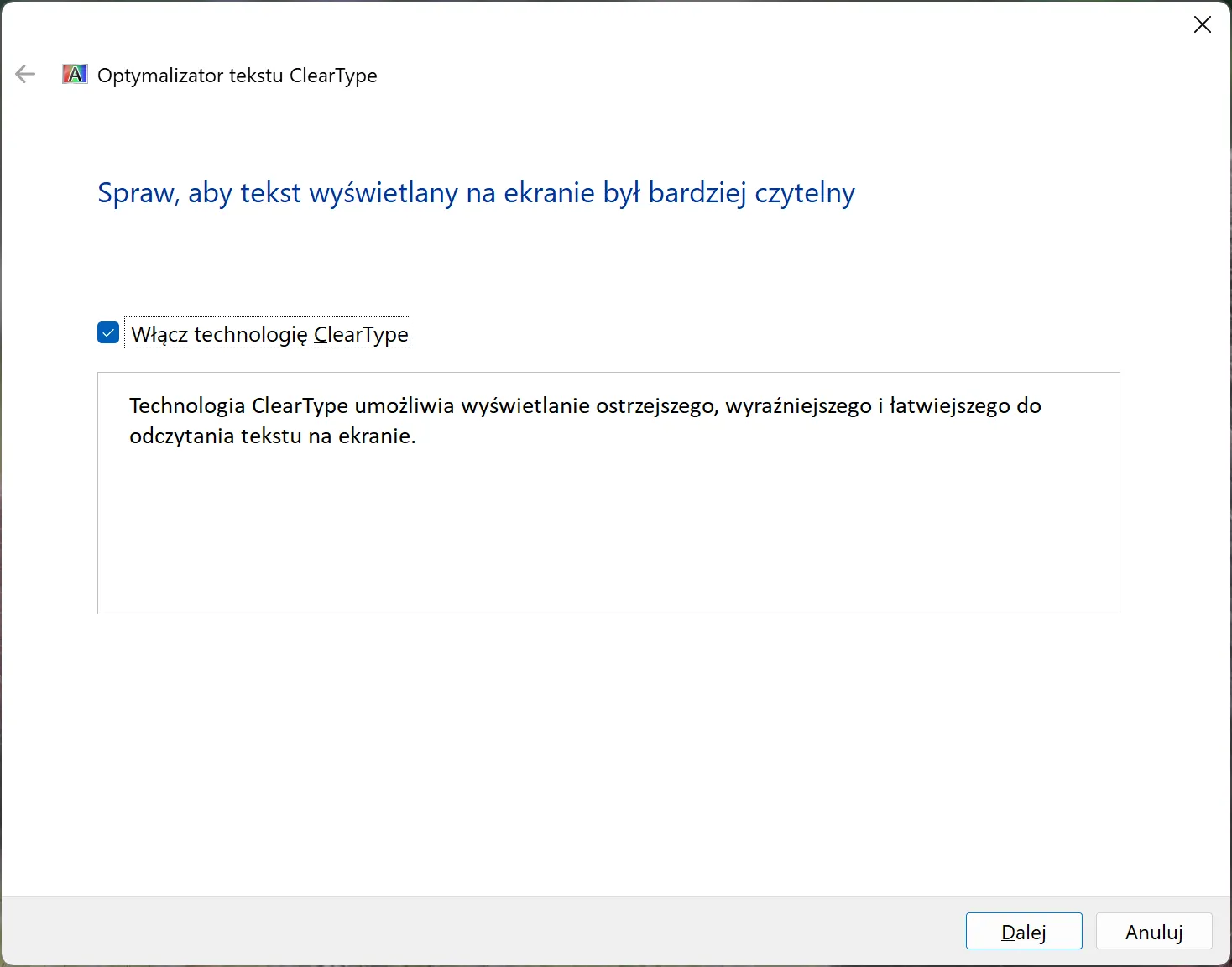The height and width of the screenshot is (967, 1232).
Task: Click the description text 'Technologia ClearType umożliwia...'
Action: tap(585, 421)
